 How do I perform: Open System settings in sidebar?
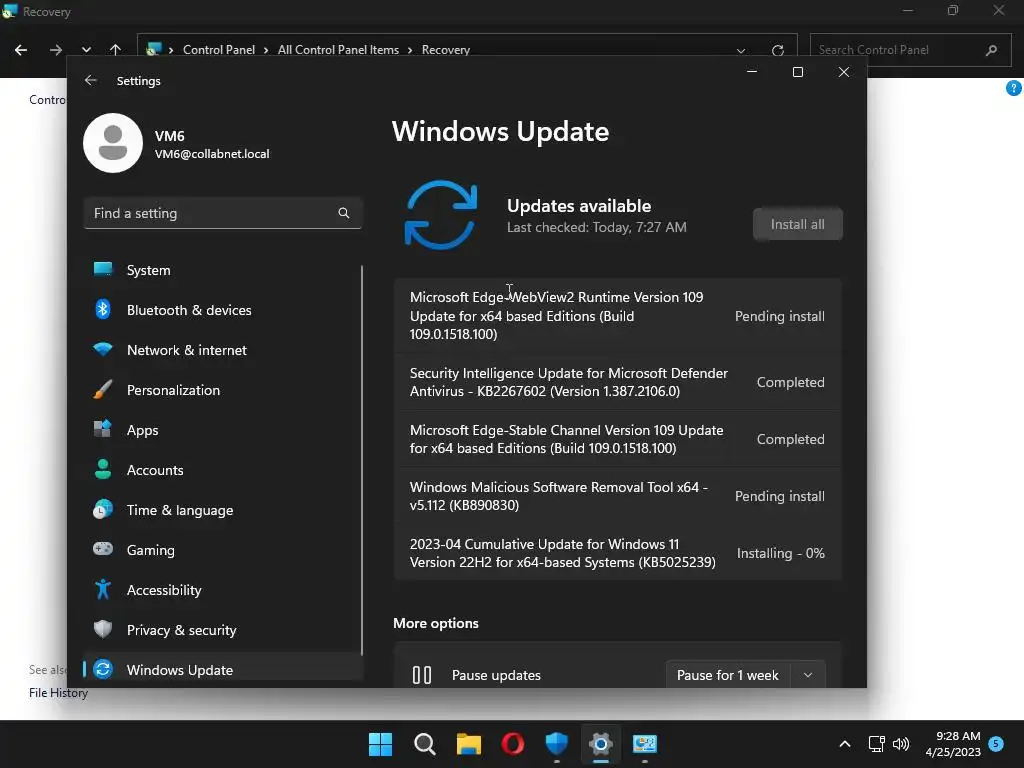222,270
